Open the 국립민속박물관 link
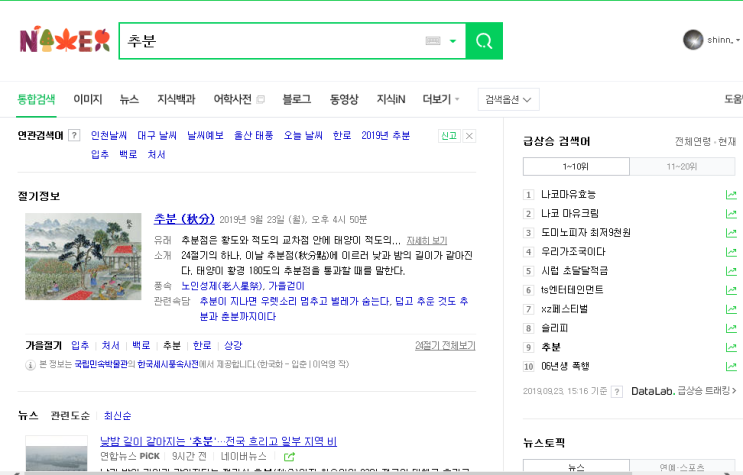Image resolution: width=743 pixels, height=475 pixels. point(101,364)
